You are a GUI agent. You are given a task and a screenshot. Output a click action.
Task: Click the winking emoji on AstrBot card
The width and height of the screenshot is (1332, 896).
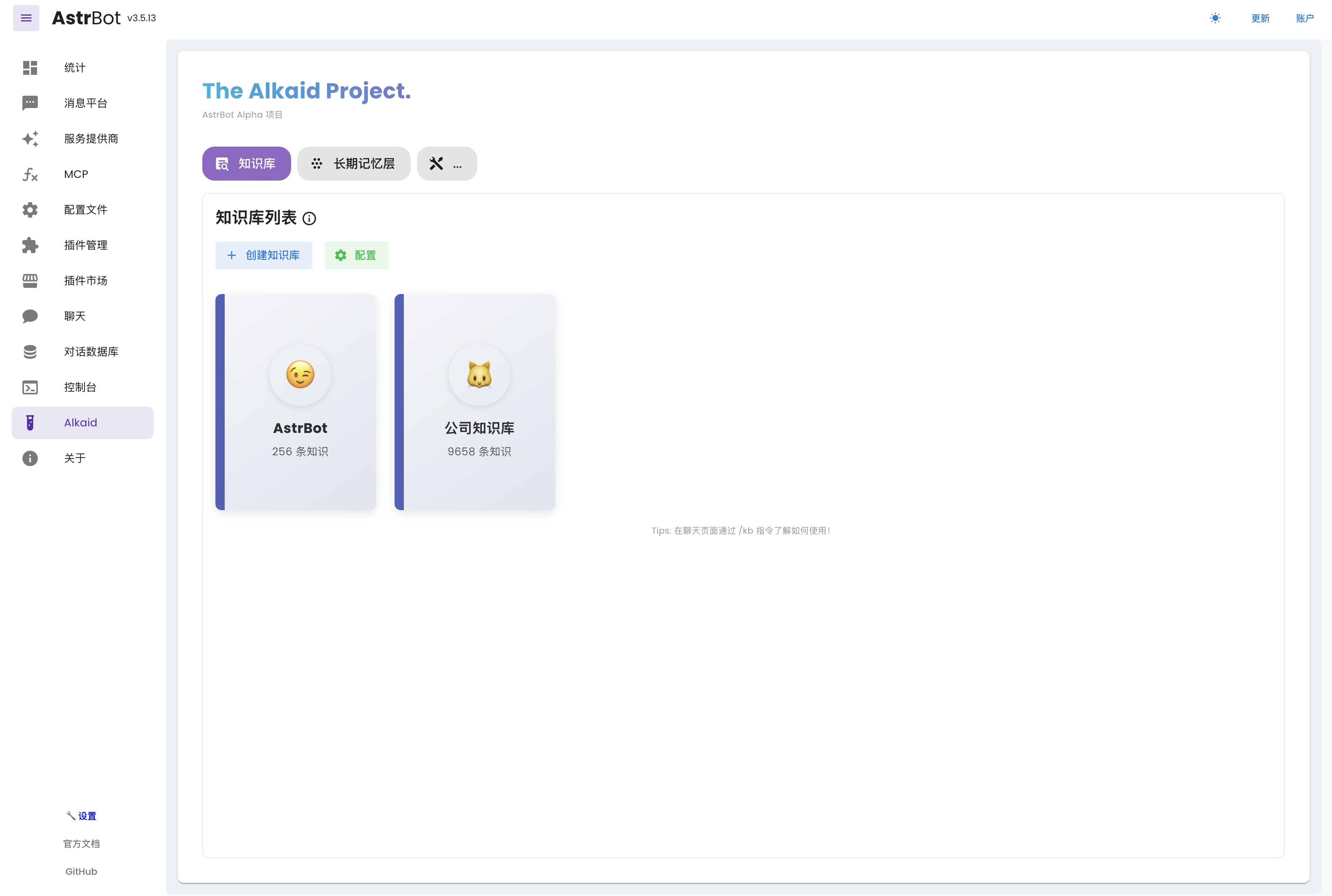coord(300,375)
